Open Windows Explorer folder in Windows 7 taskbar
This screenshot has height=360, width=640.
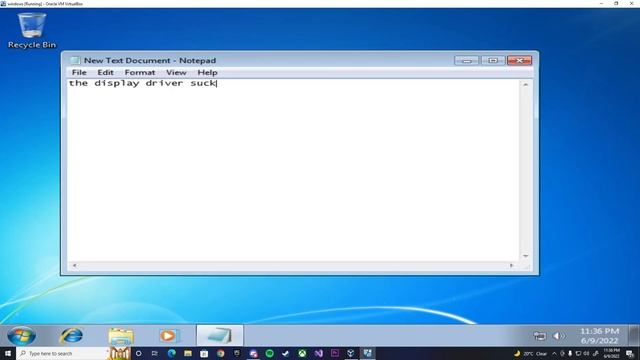coord(121,336)
